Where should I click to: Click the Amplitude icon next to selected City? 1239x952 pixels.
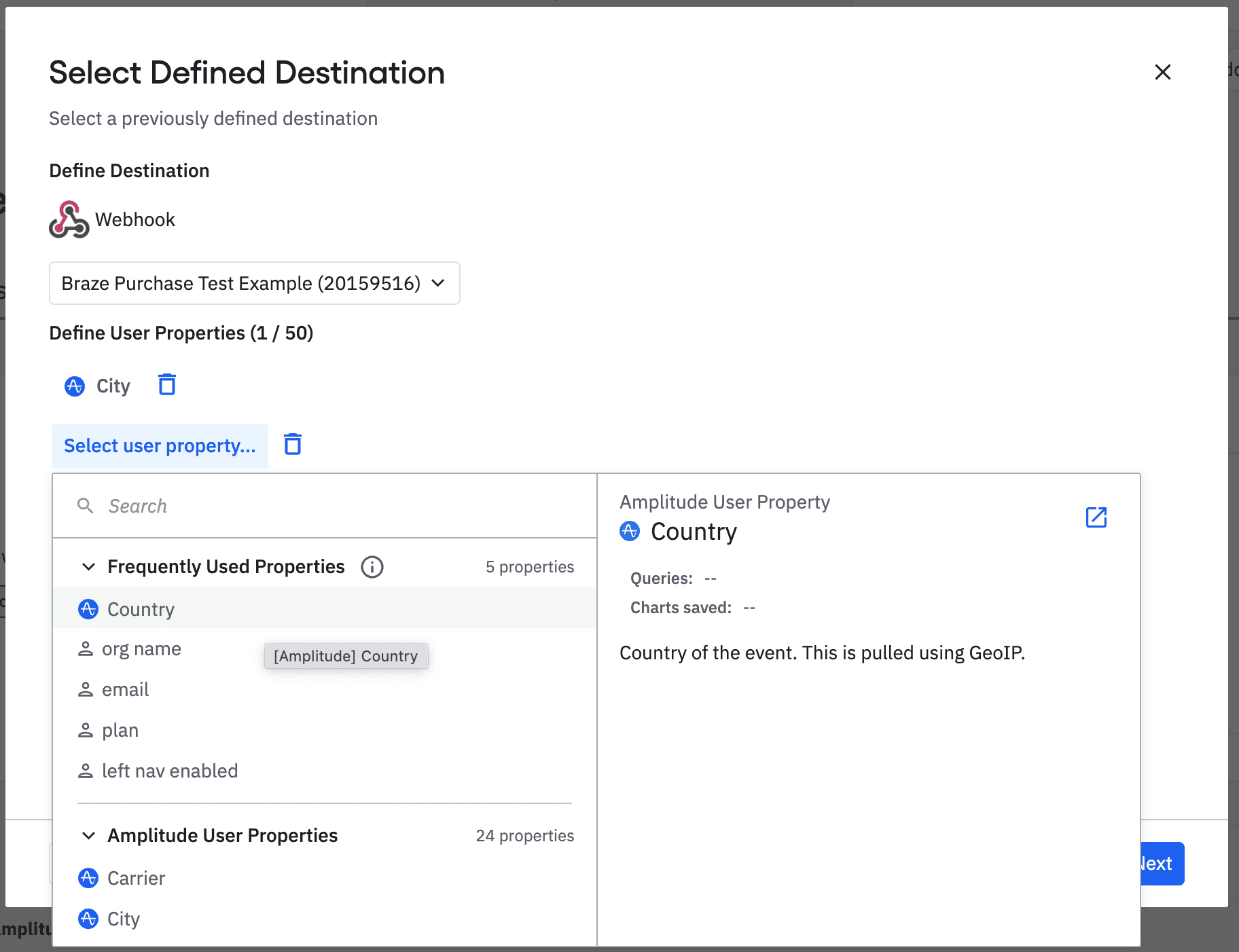[x=75, y=386]
